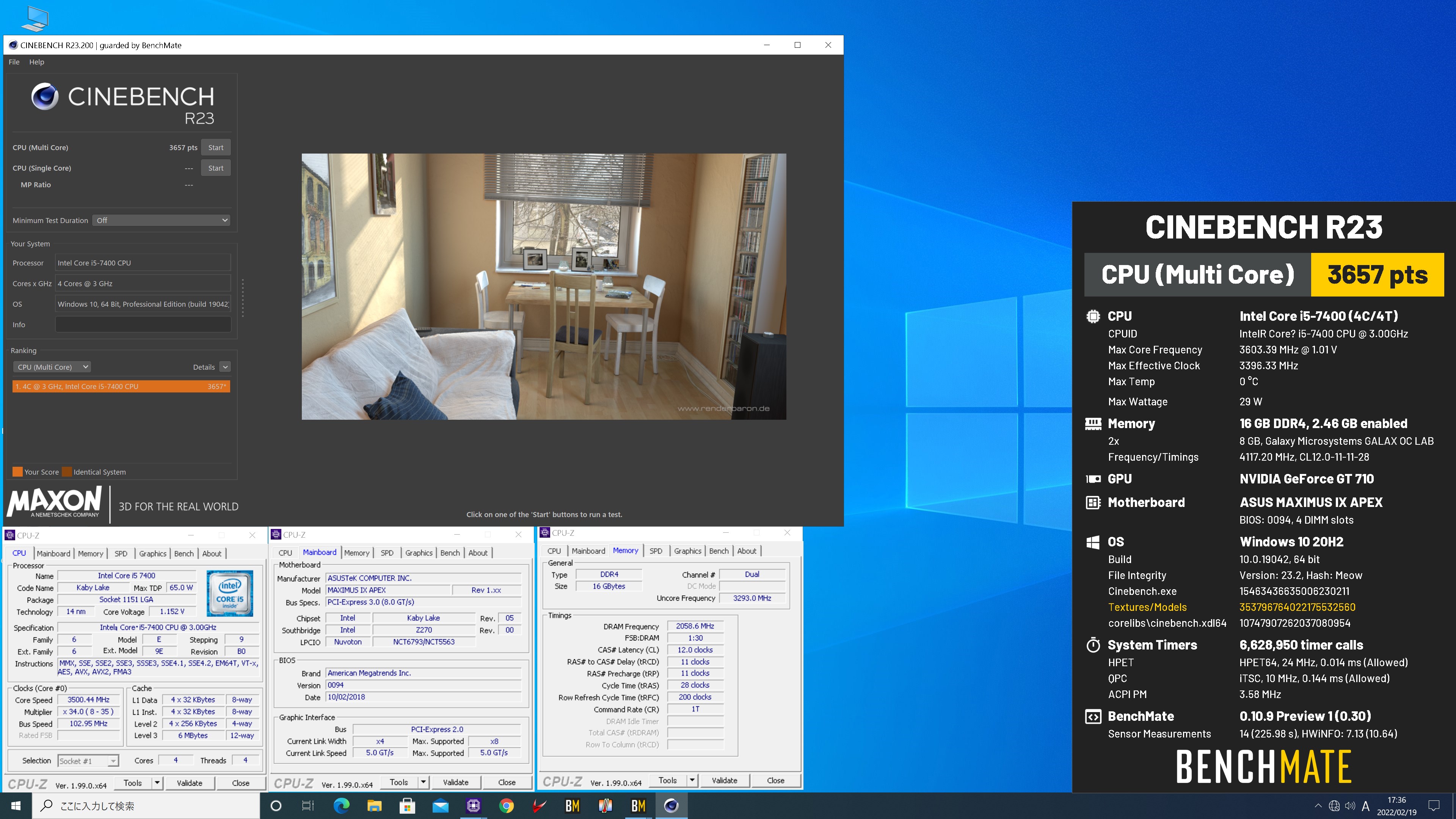Image resolution: width=1456 pixels, height=819 pixels.
Task: Switch to Graphics tab in middle CPU-Z window
Action: coord(419,553)
